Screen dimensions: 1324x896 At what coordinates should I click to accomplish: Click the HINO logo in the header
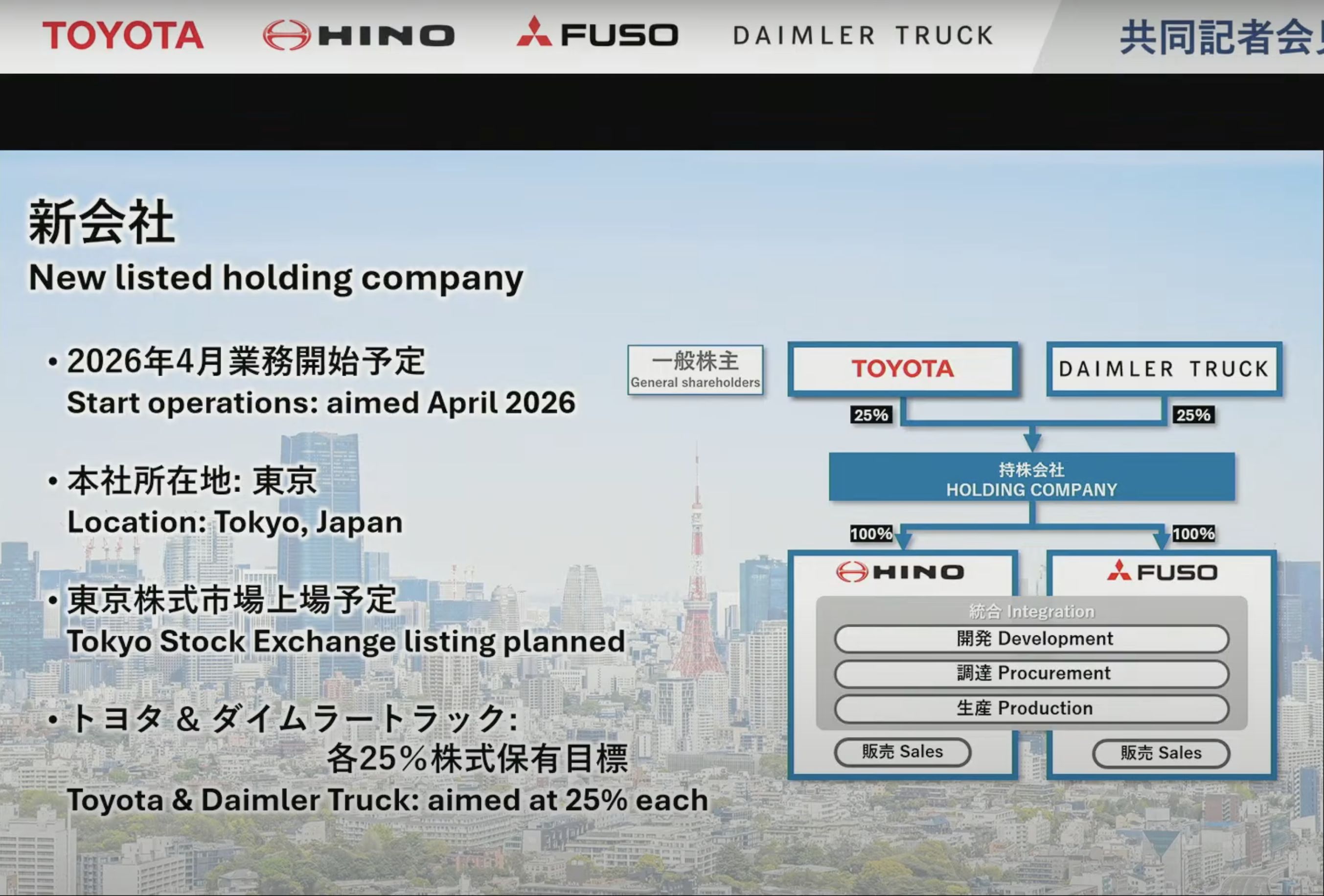pyautogui.click(x=358, y=35)
